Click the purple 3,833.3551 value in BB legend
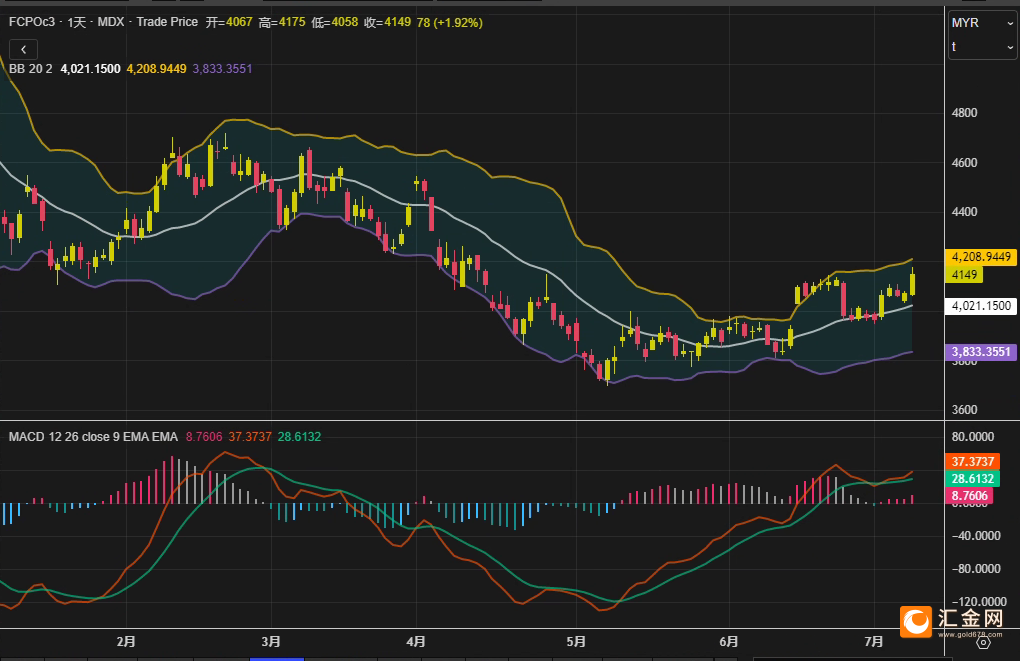The height and width of the screenshot is (661, 1020). 222,69
